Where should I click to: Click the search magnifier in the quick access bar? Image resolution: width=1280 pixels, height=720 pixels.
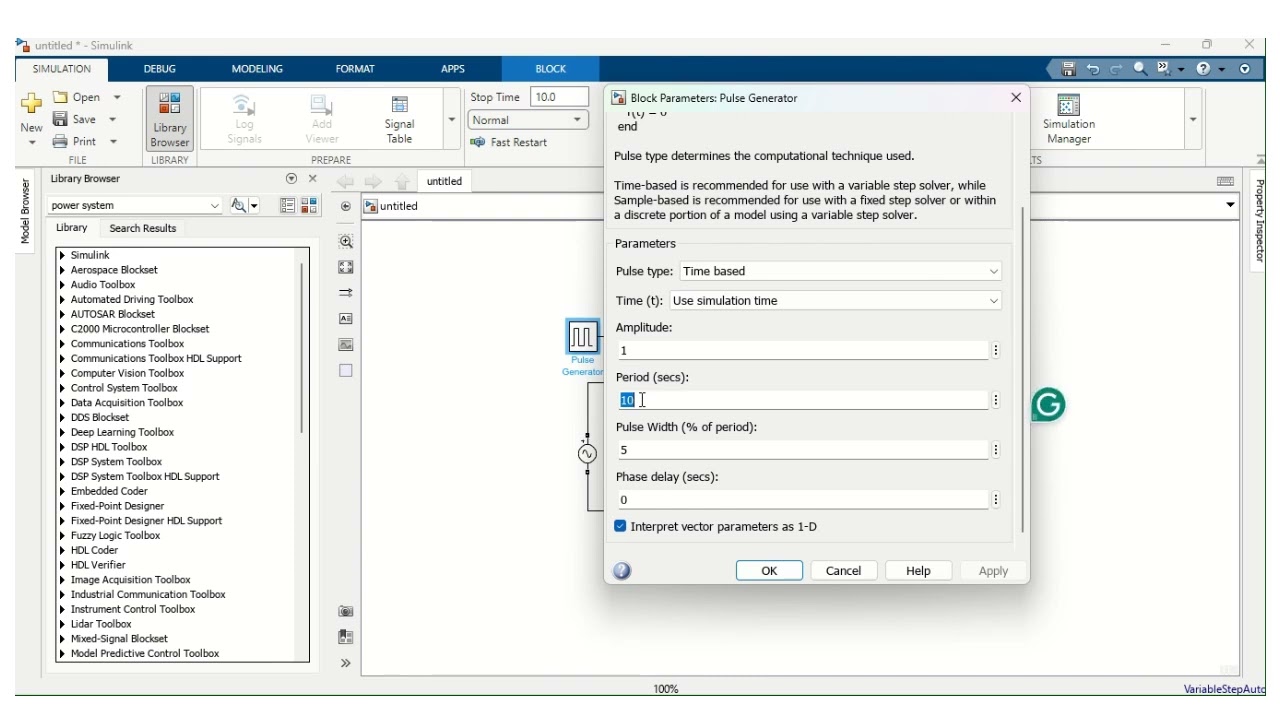[1140, 69]
